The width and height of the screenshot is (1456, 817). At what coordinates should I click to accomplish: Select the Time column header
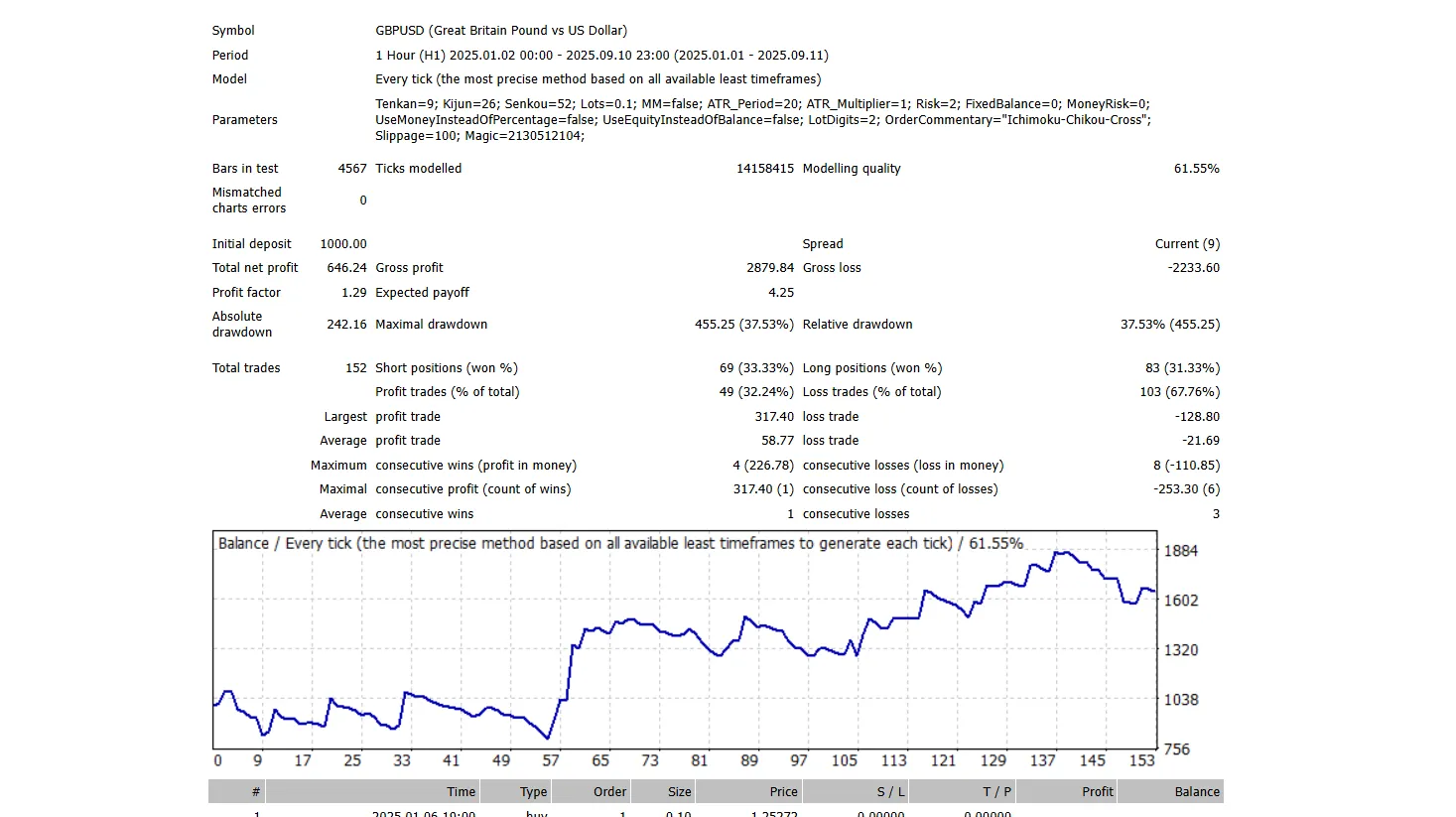click(x=462, y=791)
